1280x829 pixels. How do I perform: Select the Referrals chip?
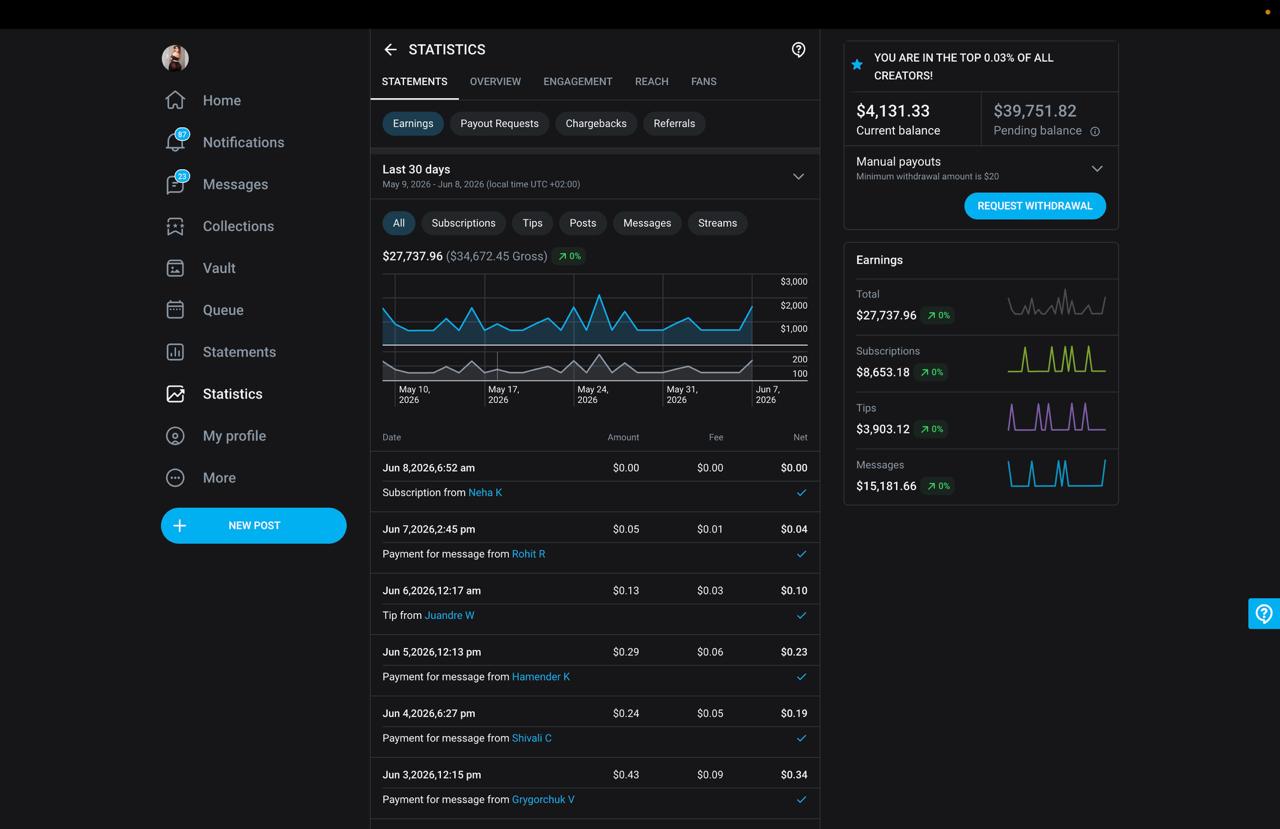click(x=674, y=124)
